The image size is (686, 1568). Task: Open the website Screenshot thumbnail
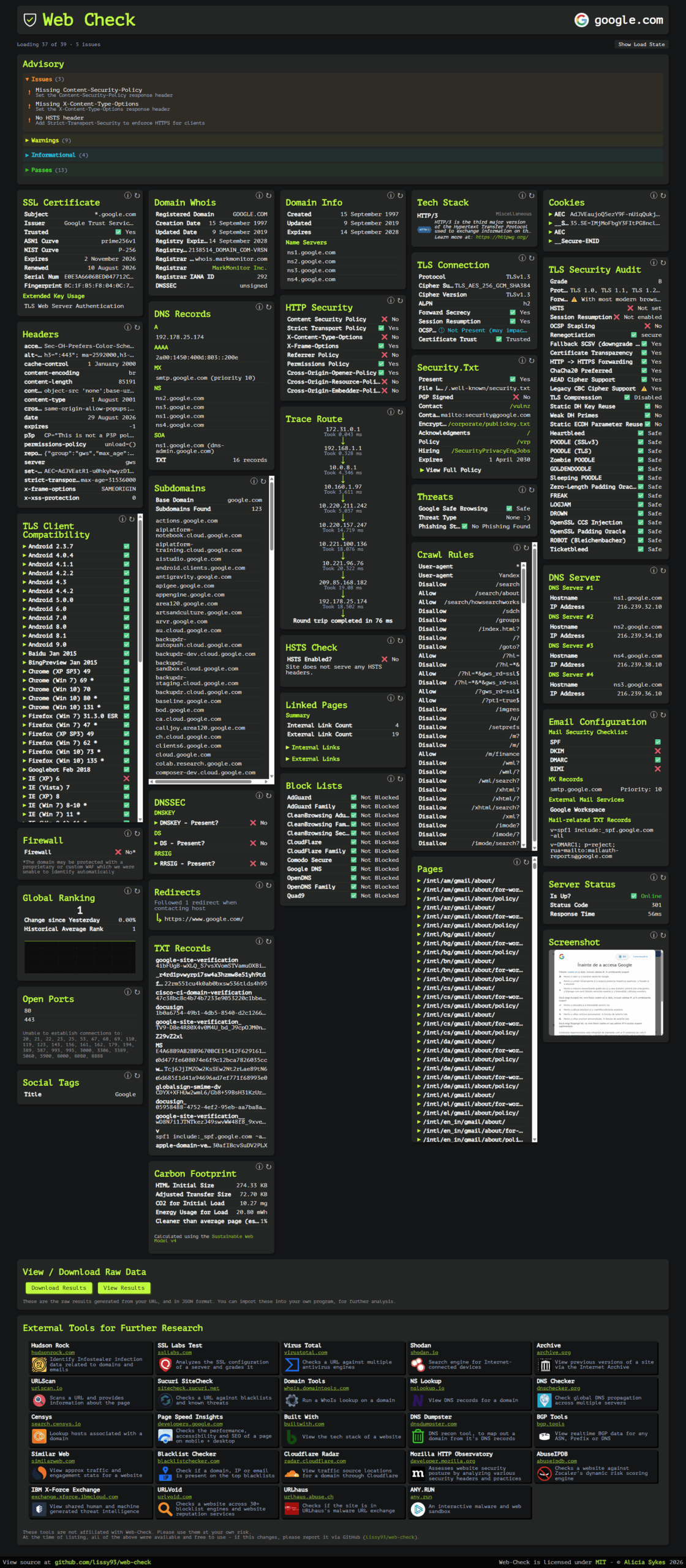(x=606, y=993)
